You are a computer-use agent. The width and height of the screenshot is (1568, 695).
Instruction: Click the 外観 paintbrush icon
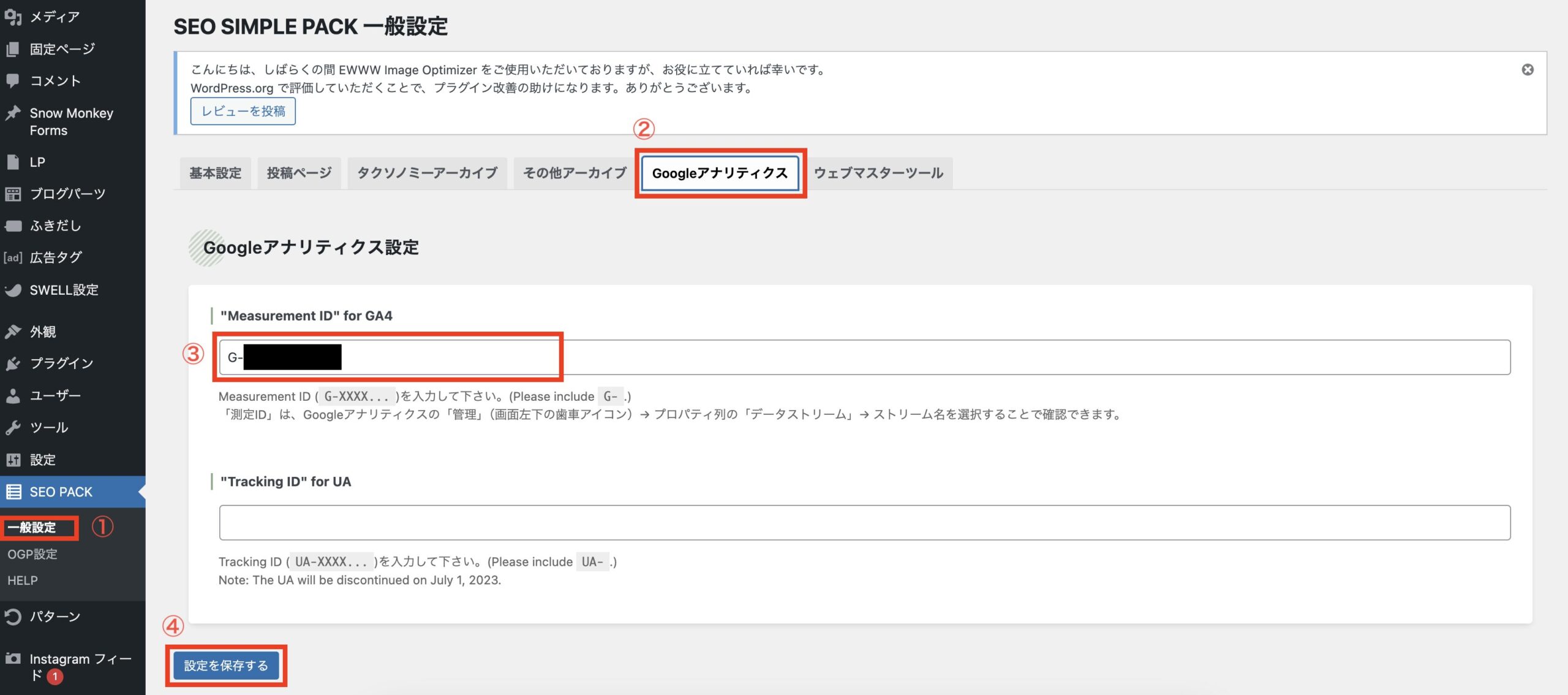[x=13, y=332]
